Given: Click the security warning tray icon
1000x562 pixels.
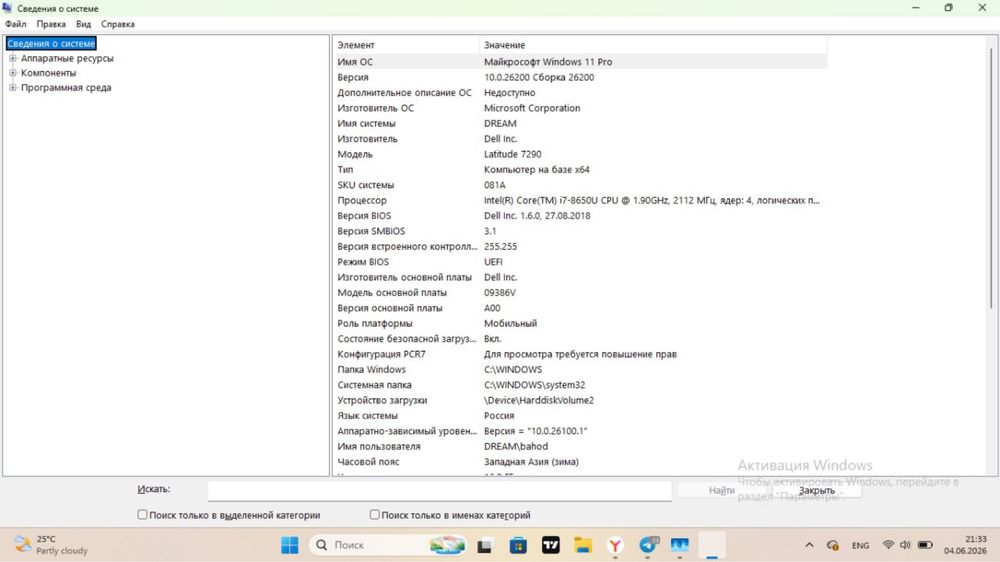Looking at the screenshot, I should (832, 545).
